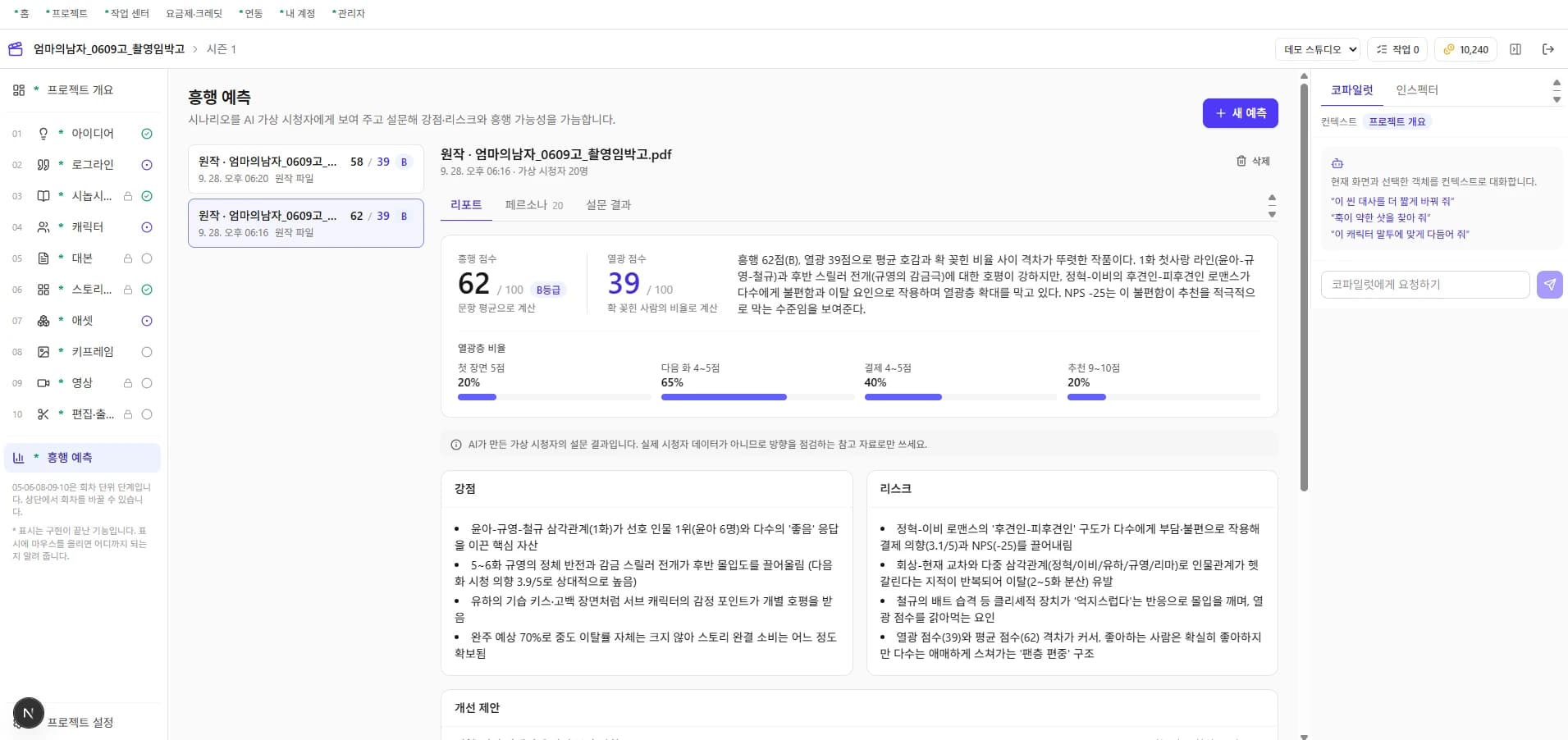Select the 대본 document icon
The width and height of the screenshot is (1568, 740).
click(x=43, y=258)
